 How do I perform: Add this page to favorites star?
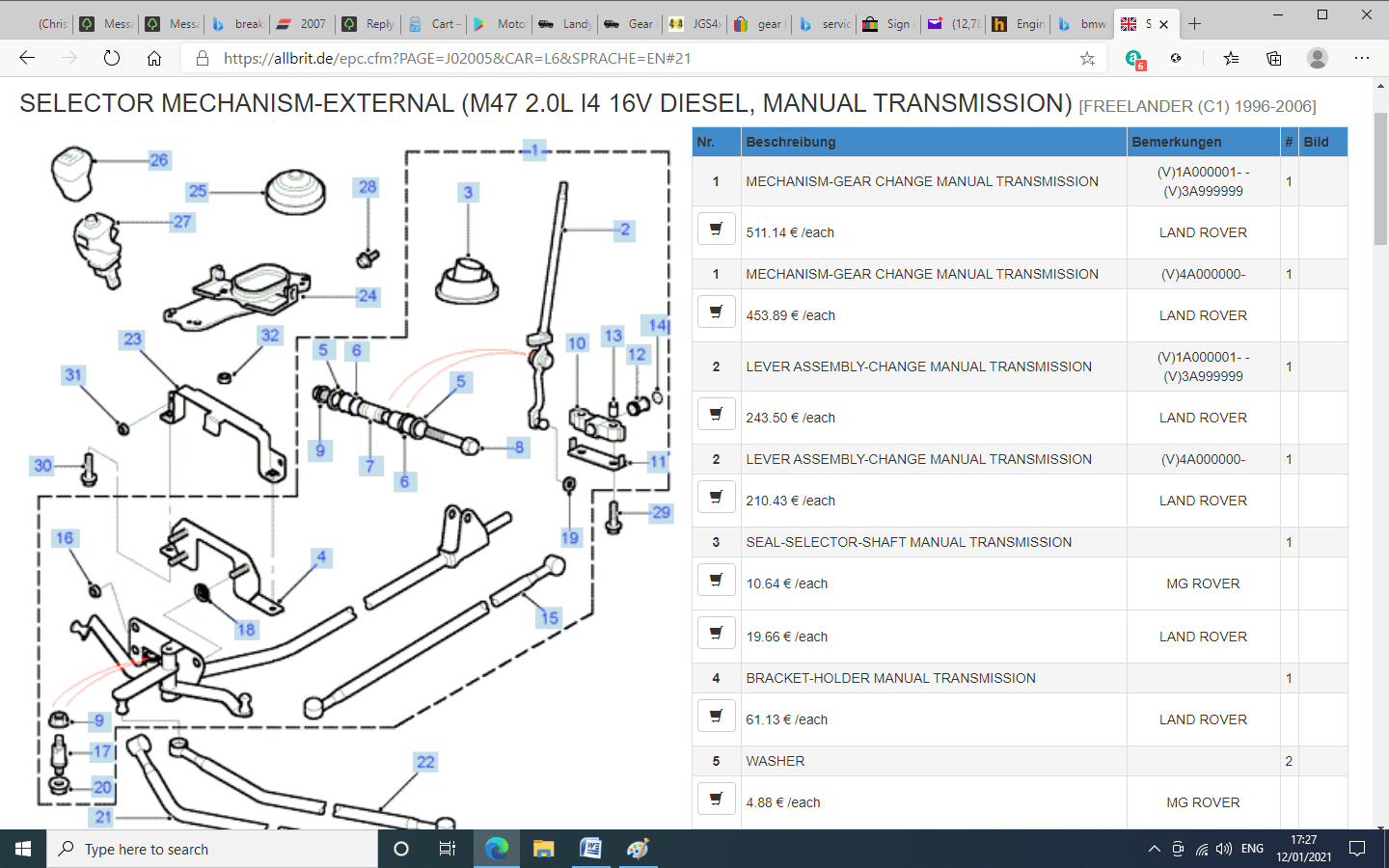1087,58
